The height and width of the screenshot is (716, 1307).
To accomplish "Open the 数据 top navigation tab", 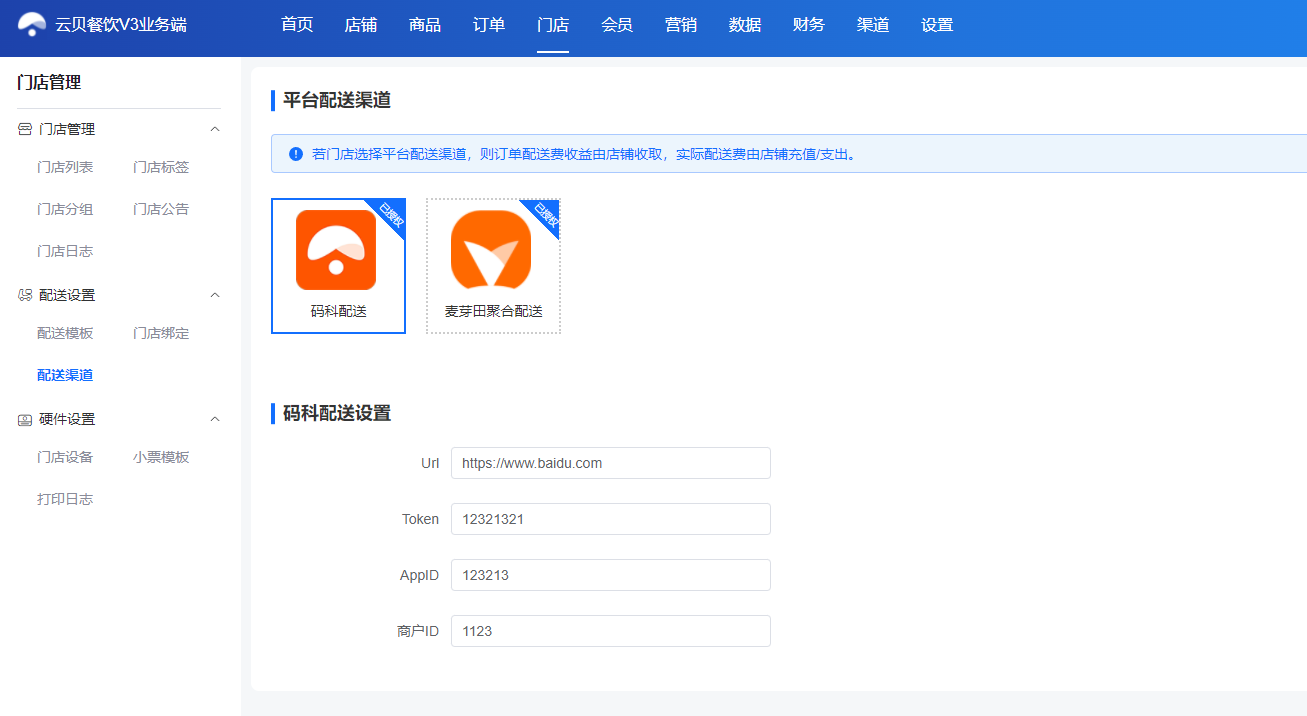I will [x=745, y=25].
